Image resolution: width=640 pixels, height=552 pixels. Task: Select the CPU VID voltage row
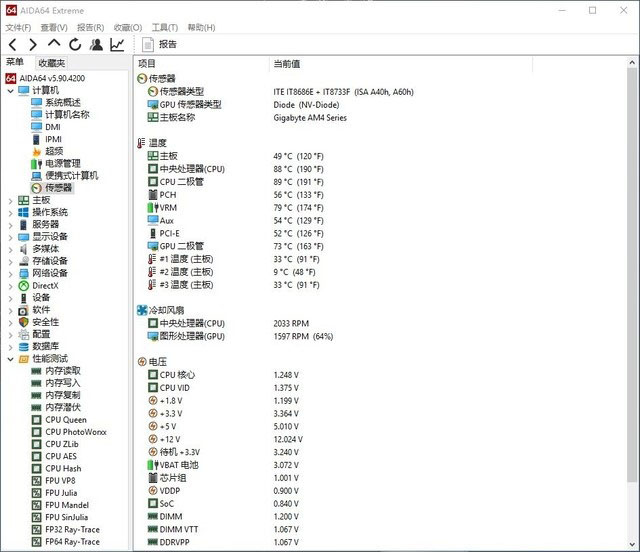tap(223, 388)
